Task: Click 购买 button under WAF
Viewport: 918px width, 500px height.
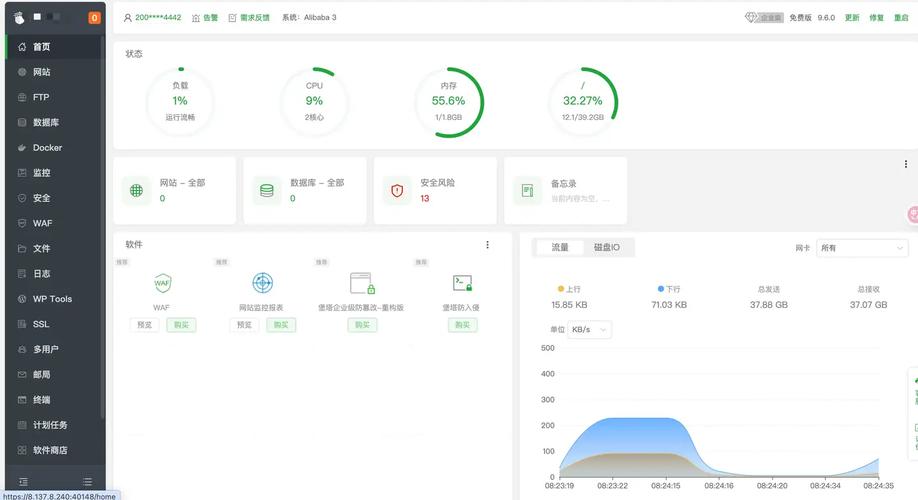Action: point(181,325)
